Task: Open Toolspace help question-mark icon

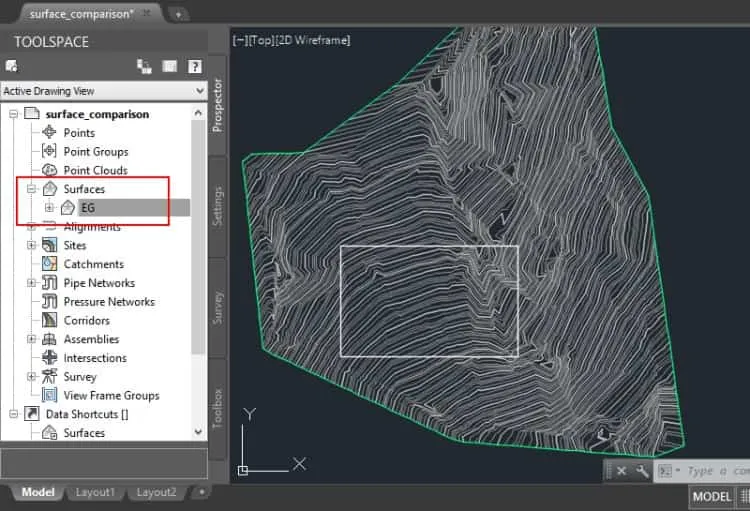Action: 195,66
